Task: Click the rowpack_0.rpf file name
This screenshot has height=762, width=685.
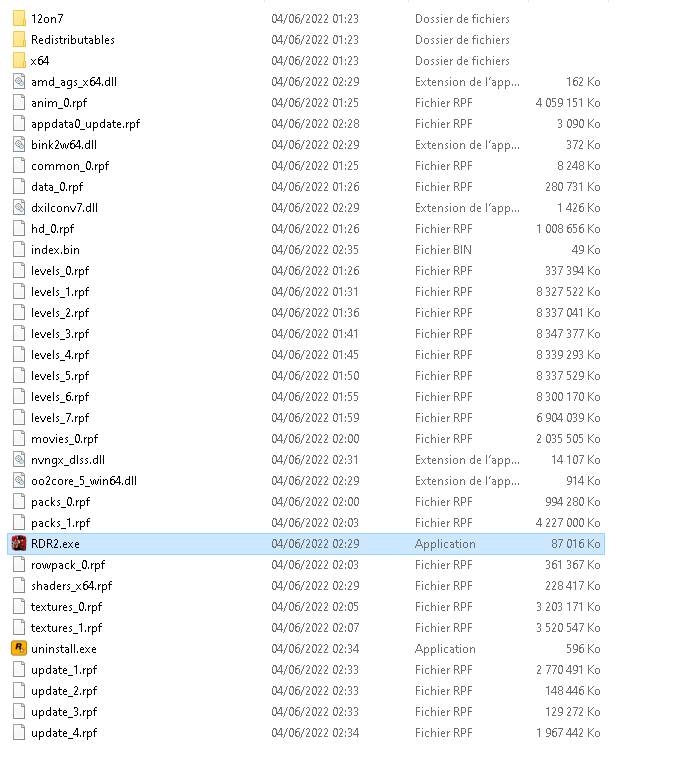Action: (x=68, y=565)
